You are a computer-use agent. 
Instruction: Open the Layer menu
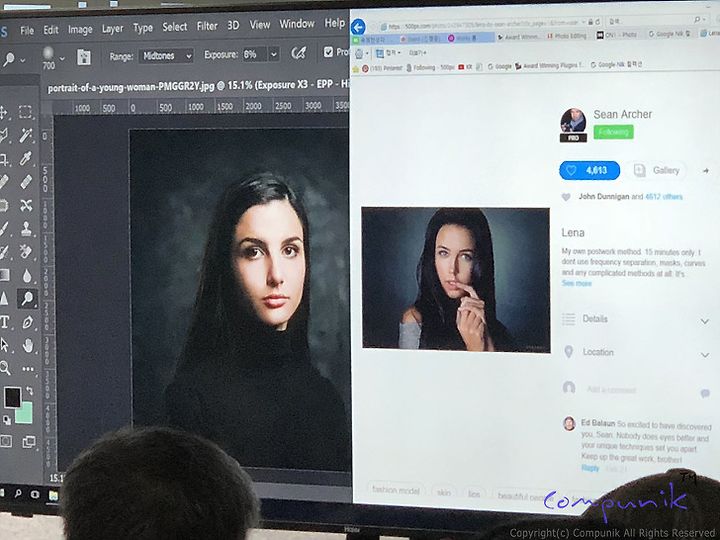112,28
